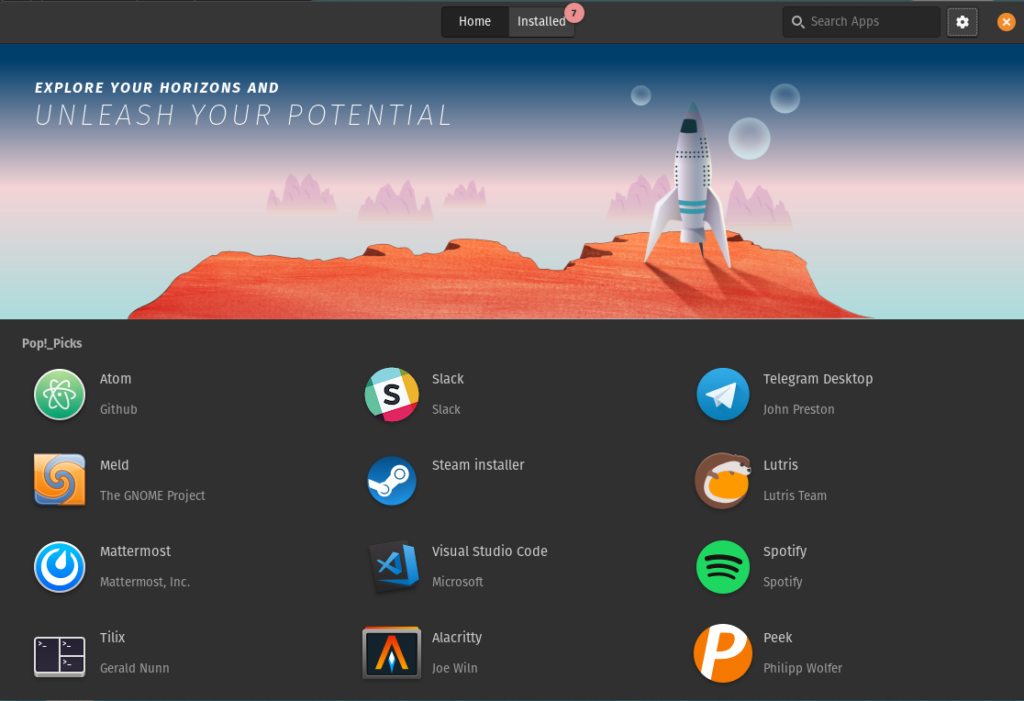Select the Spotify app title
Screen dimensions: 1024x701
click(785, 551)
